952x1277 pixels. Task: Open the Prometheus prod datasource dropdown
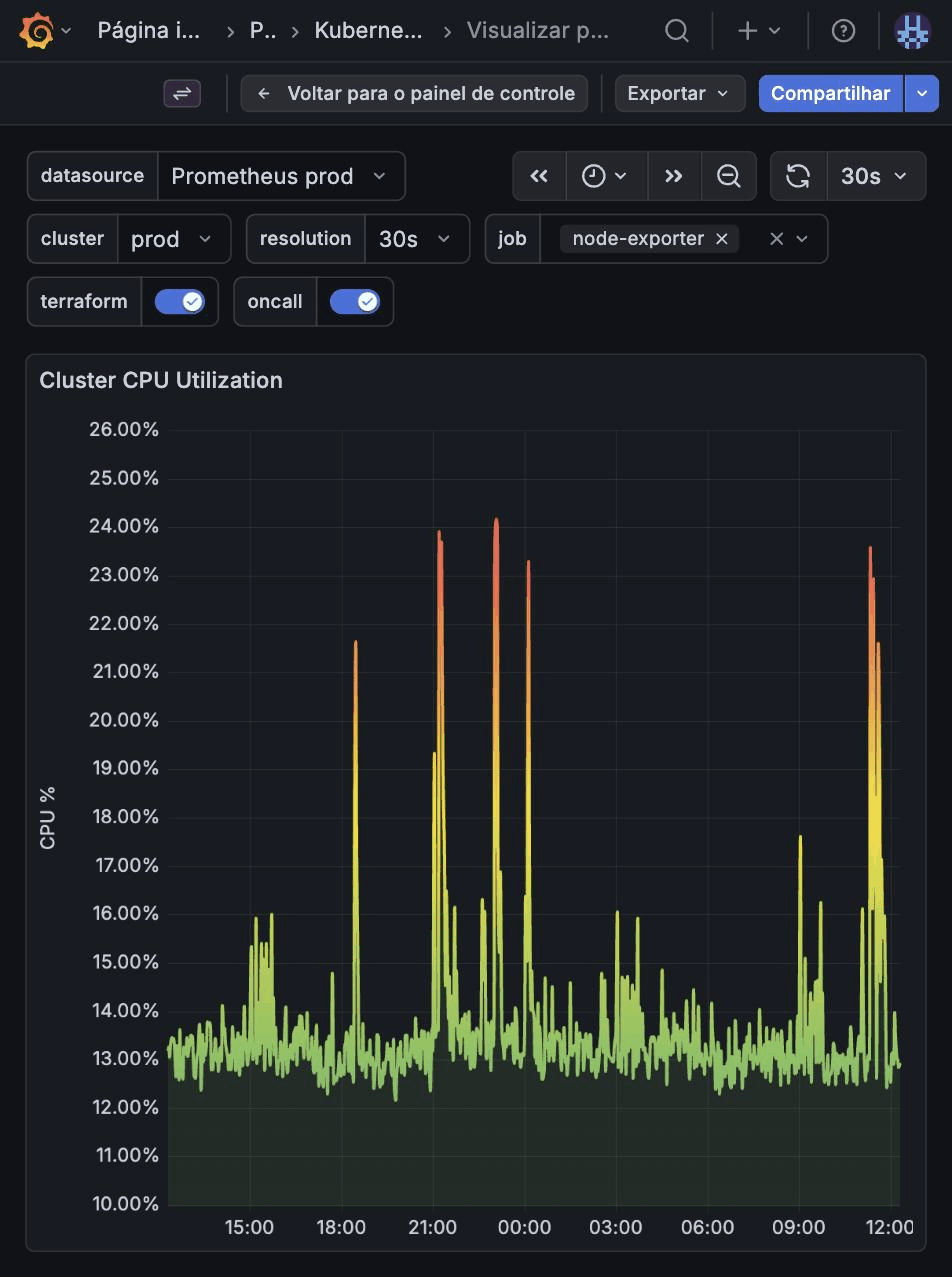point(281,176)
